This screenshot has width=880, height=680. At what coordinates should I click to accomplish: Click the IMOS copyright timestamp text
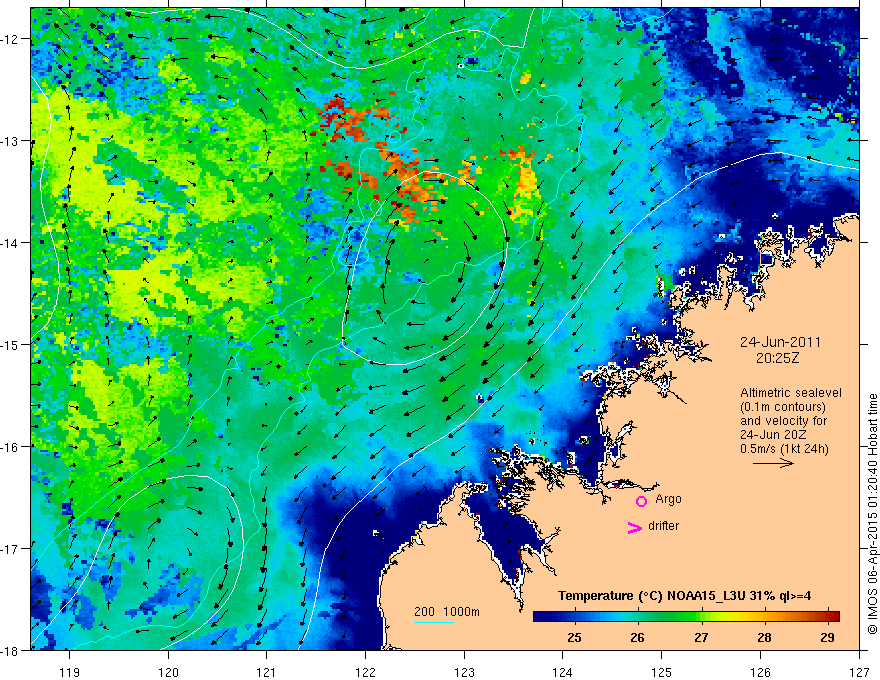(872, 514)
